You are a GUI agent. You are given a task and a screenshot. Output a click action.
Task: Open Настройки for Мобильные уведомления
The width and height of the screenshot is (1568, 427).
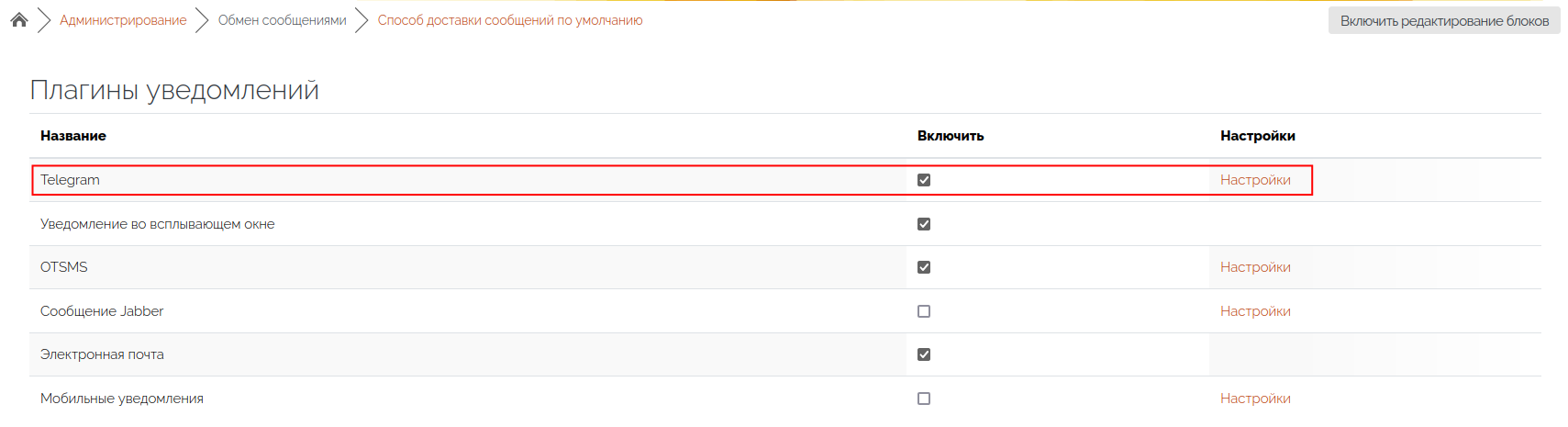tap(1254, 399)
